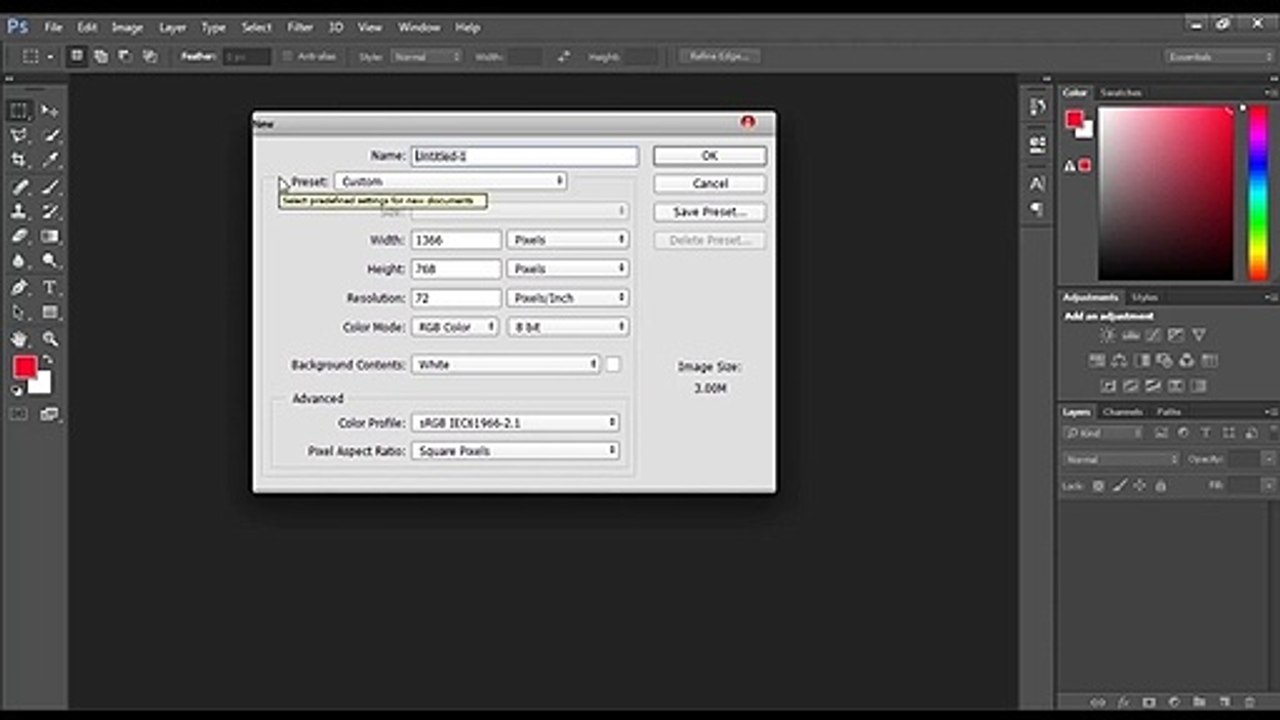Click OK in the New dialog

(710, 156)
